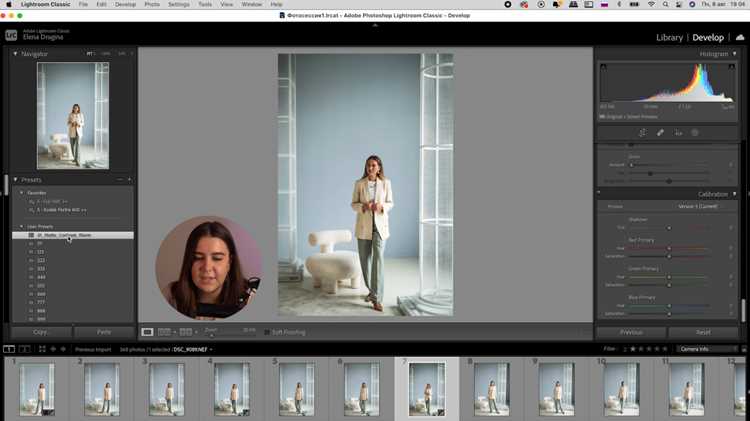Hide top panel via arrow
The width and height of the screenshot is (750, 421).
point(375,25)
